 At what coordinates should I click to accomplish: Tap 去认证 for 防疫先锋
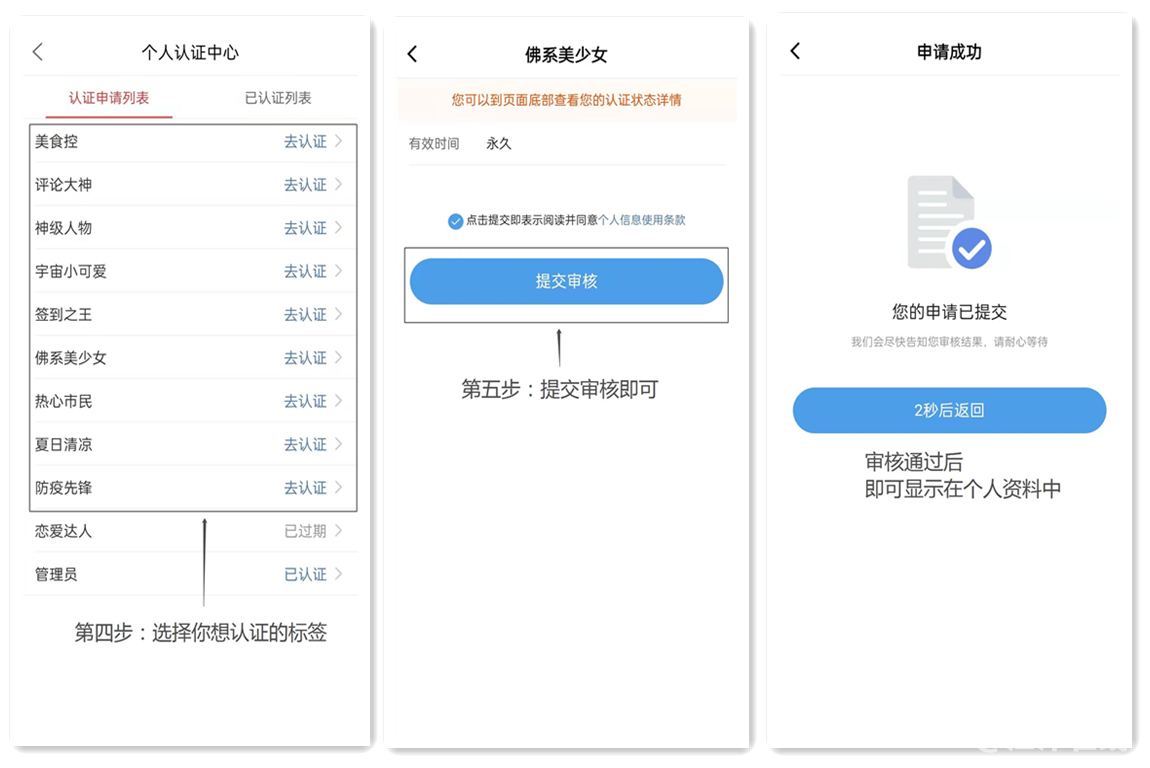point(305,488)
